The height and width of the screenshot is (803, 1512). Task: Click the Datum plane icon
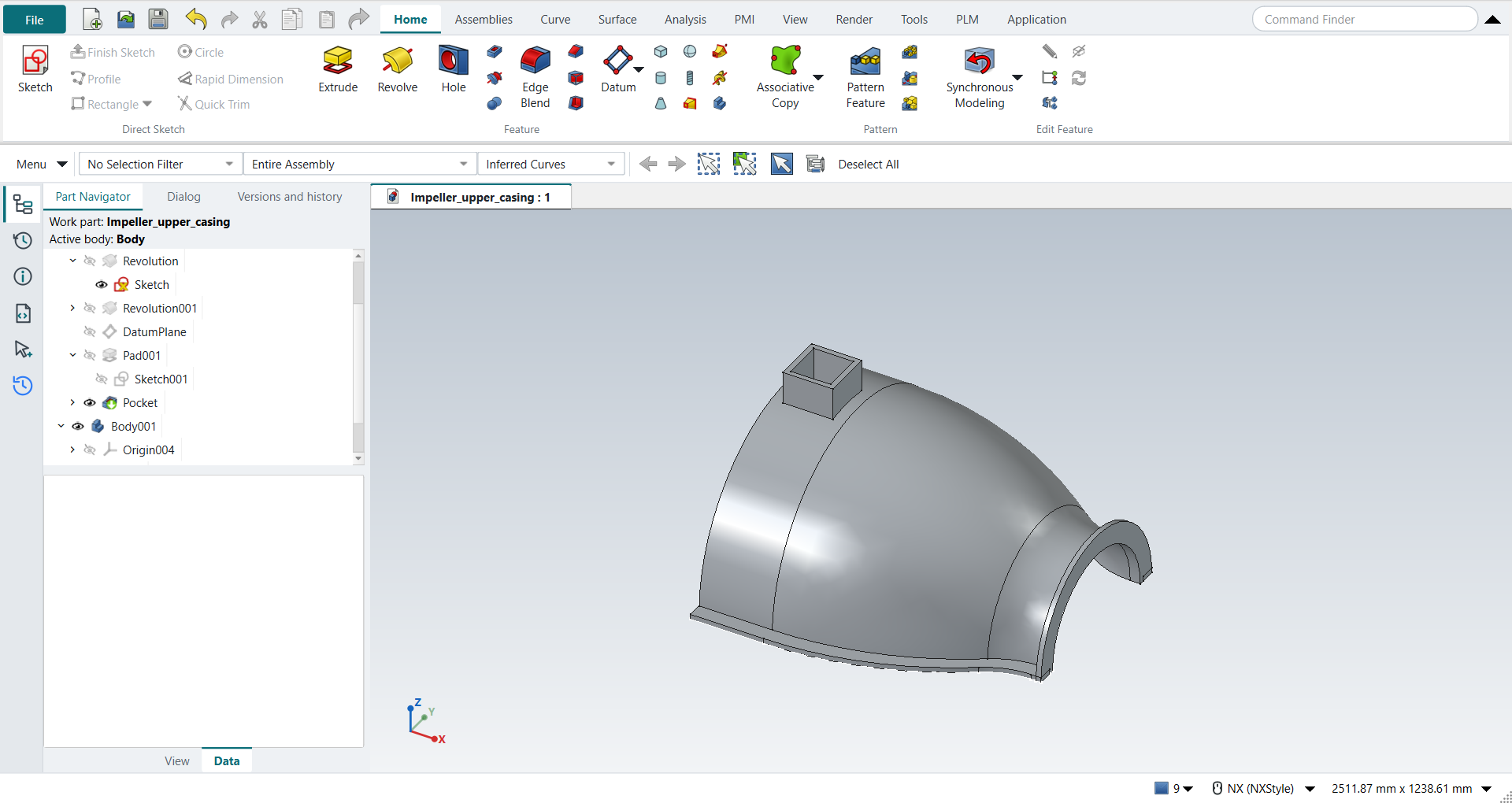click(617, 61)
